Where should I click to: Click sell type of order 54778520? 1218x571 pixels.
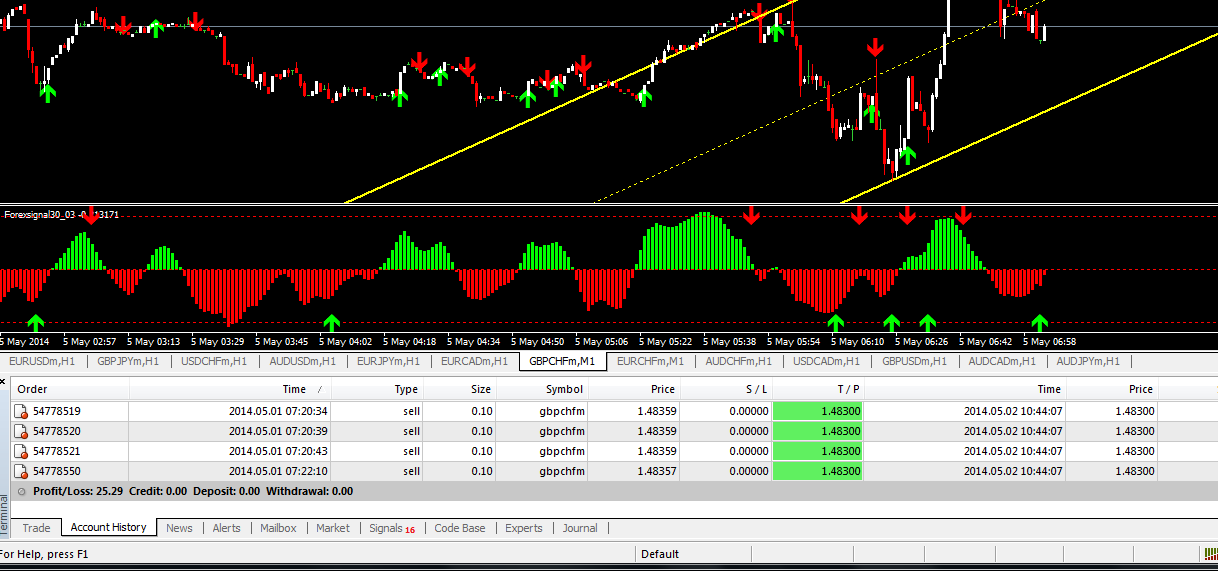pyautogui.click(x=411, y=431)
